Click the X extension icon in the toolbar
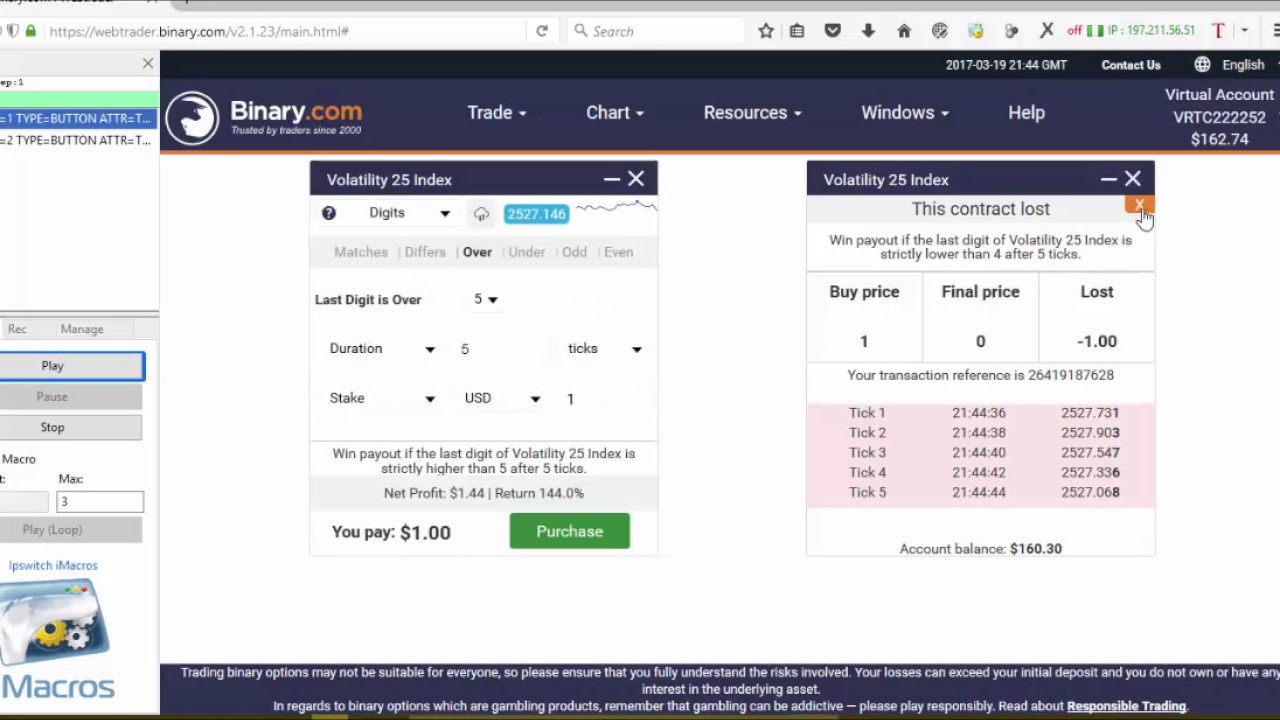The image size is (1280, 720). pyautogui.click(x=1047, y=31)
